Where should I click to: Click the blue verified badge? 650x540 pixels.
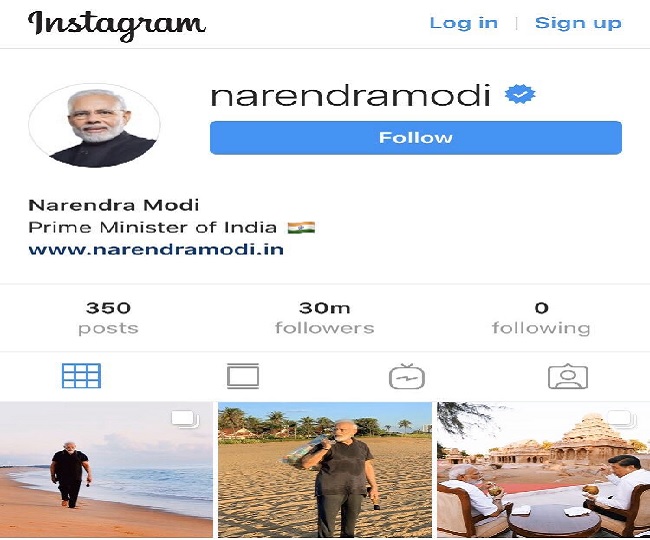pos(520,94)
